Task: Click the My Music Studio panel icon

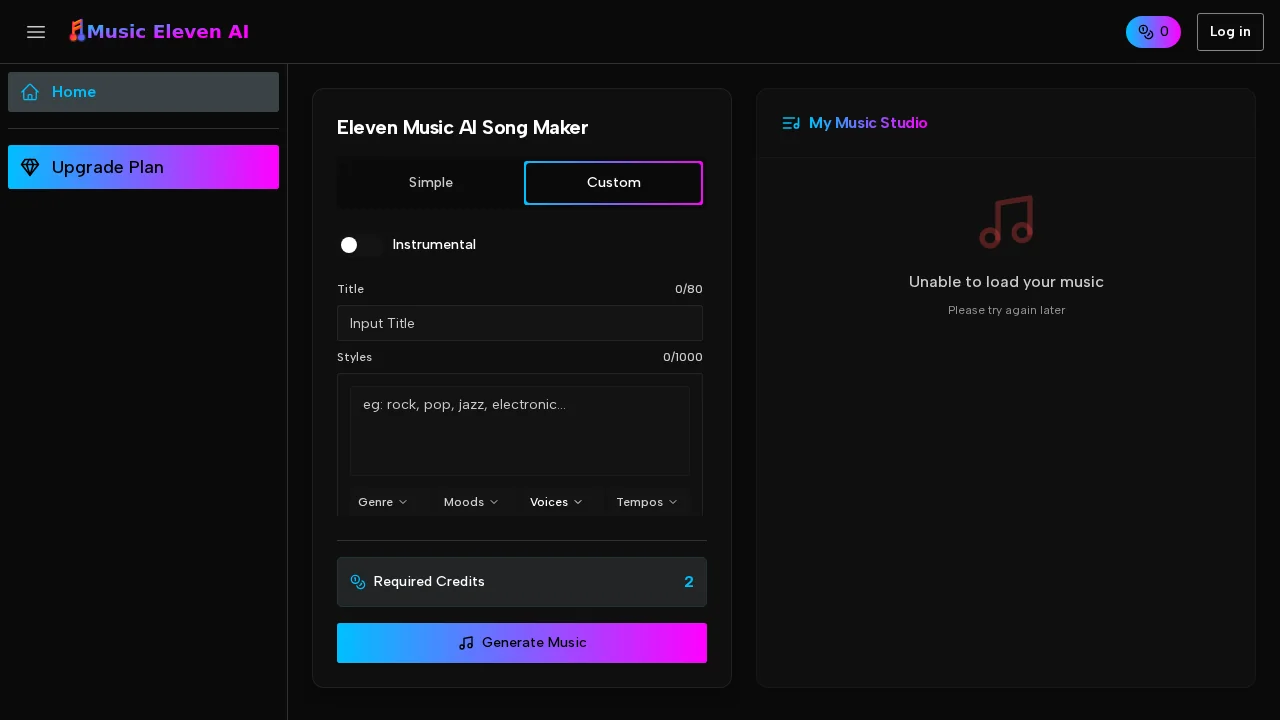Action: pos(791,123)
